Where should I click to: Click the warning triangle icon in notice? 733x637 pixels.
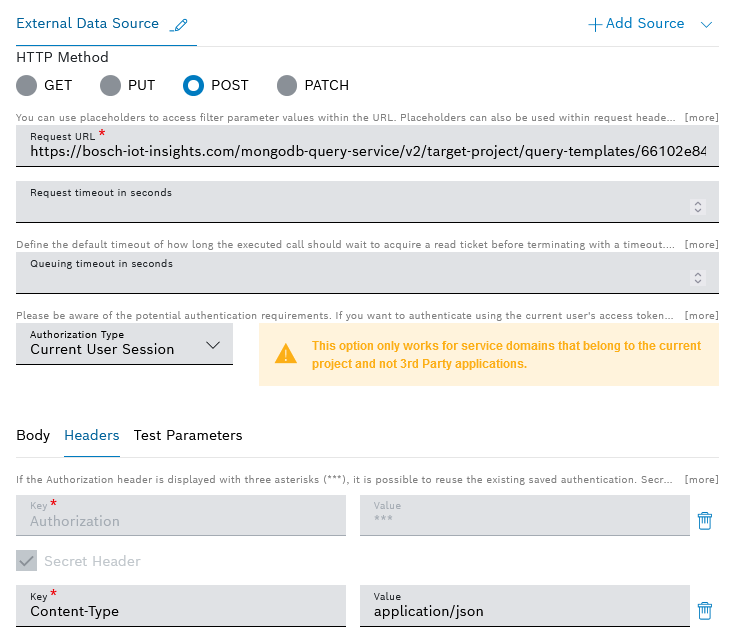pyautogui.click(x=287, y=354)
